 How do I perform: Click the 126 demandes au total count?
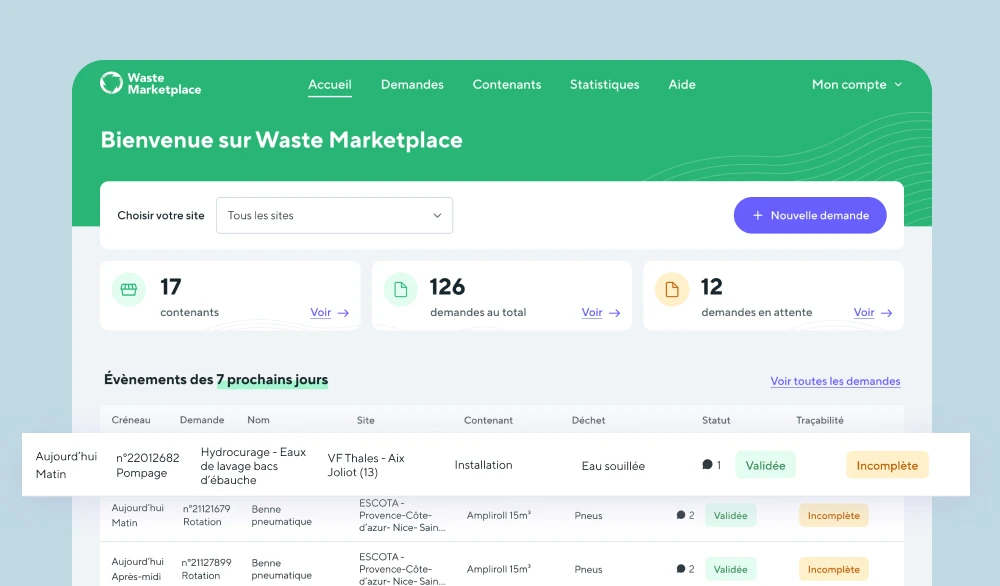pos(447,287)
